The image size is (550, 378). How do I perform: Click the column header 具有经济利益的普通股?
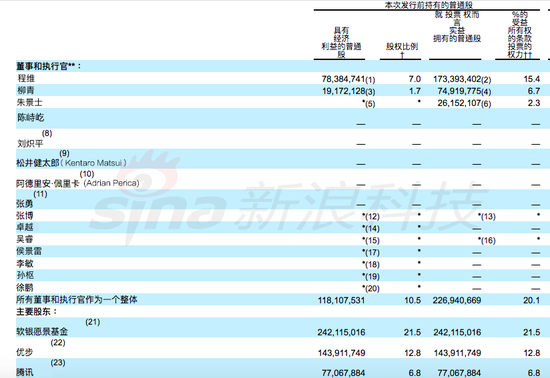(x=341, y=42)
